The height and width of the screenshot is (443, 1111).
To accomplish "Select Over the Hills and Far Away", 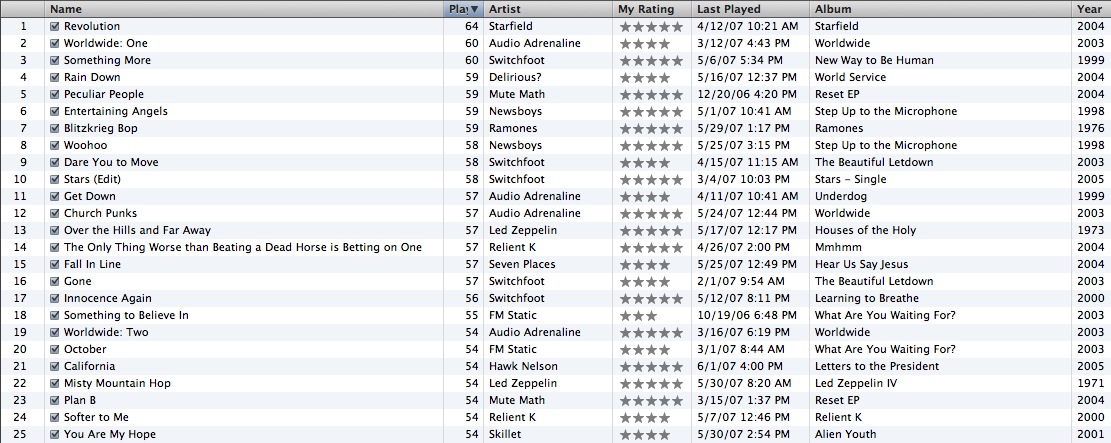I will click(137, 230).
